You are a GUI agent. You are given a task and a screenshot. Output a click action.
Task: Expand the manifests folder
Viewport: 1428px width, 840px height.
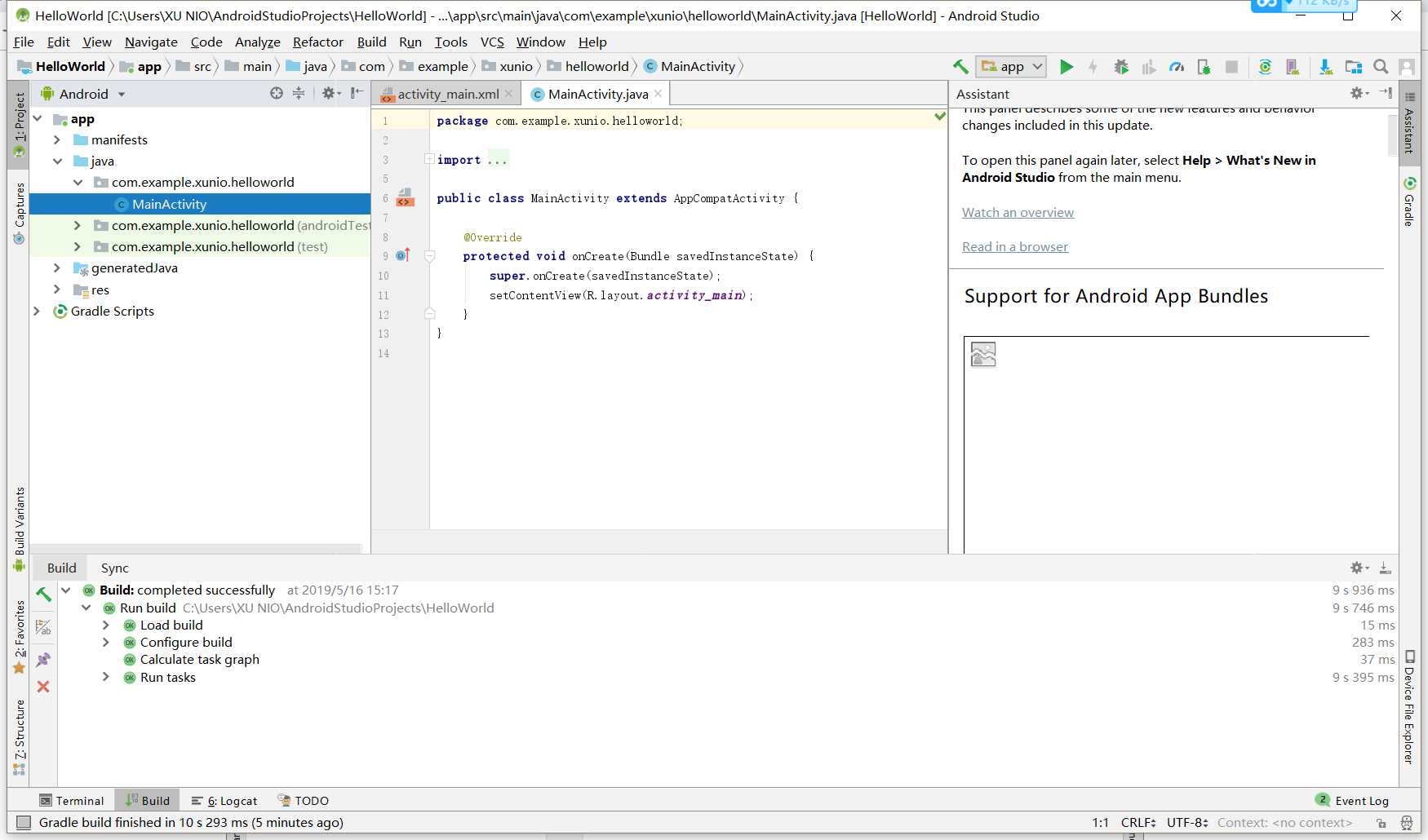pyautogui.click(x=57, y=140)
